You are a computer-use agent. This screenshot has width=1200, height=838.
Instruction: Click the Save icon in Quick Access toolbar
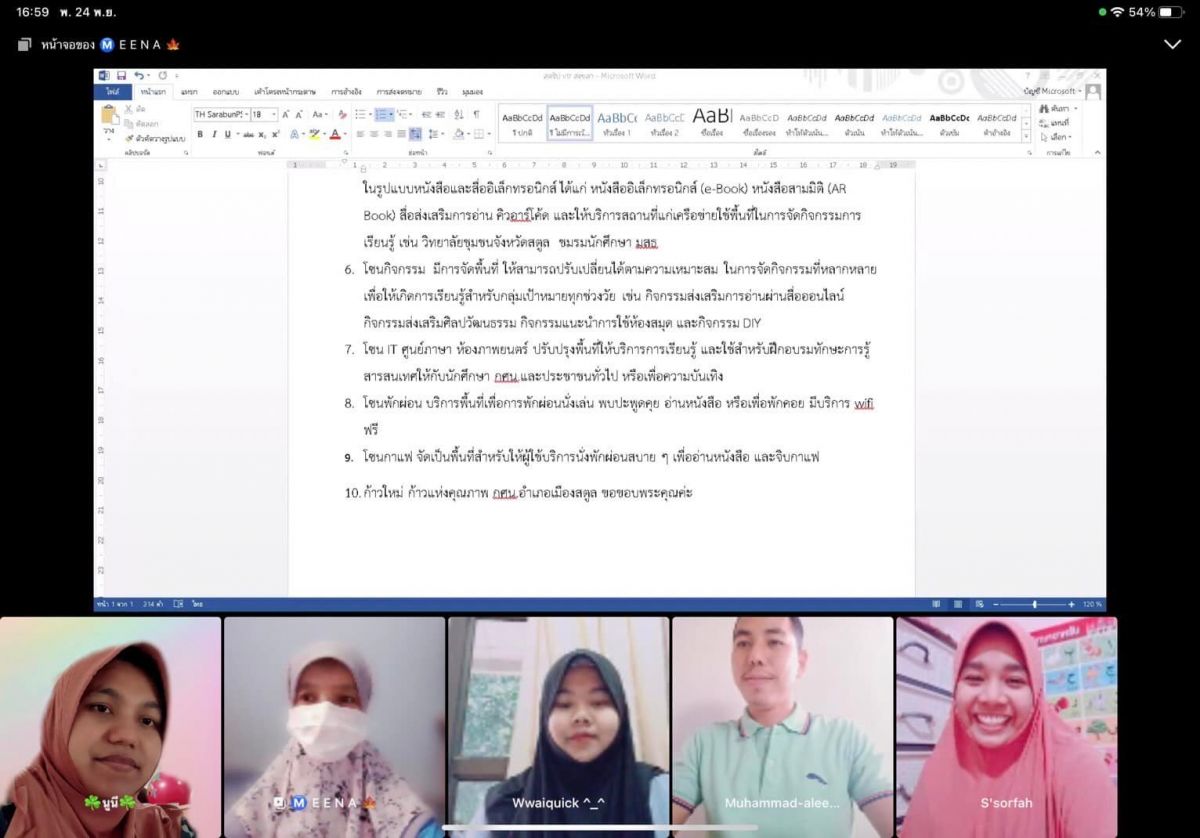point(121,76)
